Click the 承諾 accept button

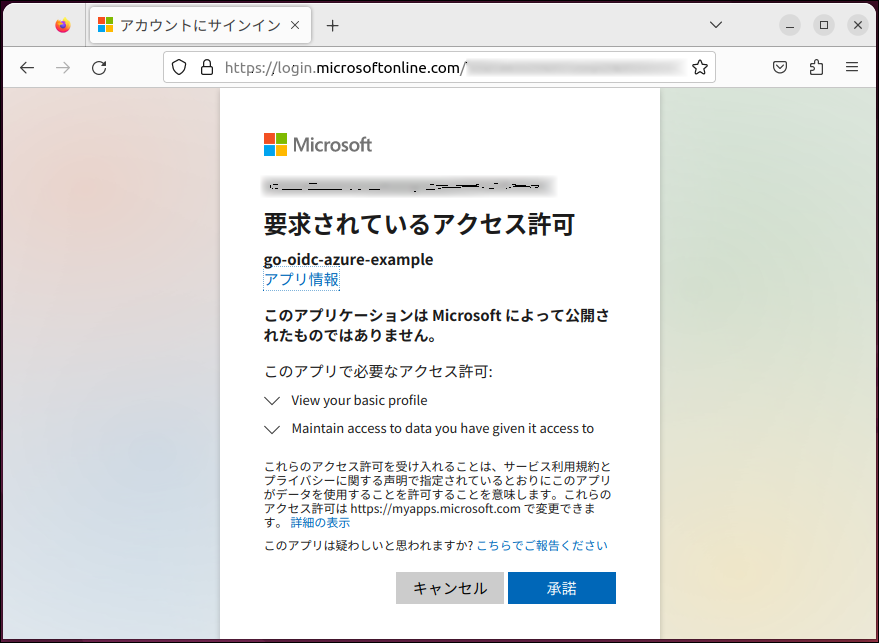click(561, 588)
